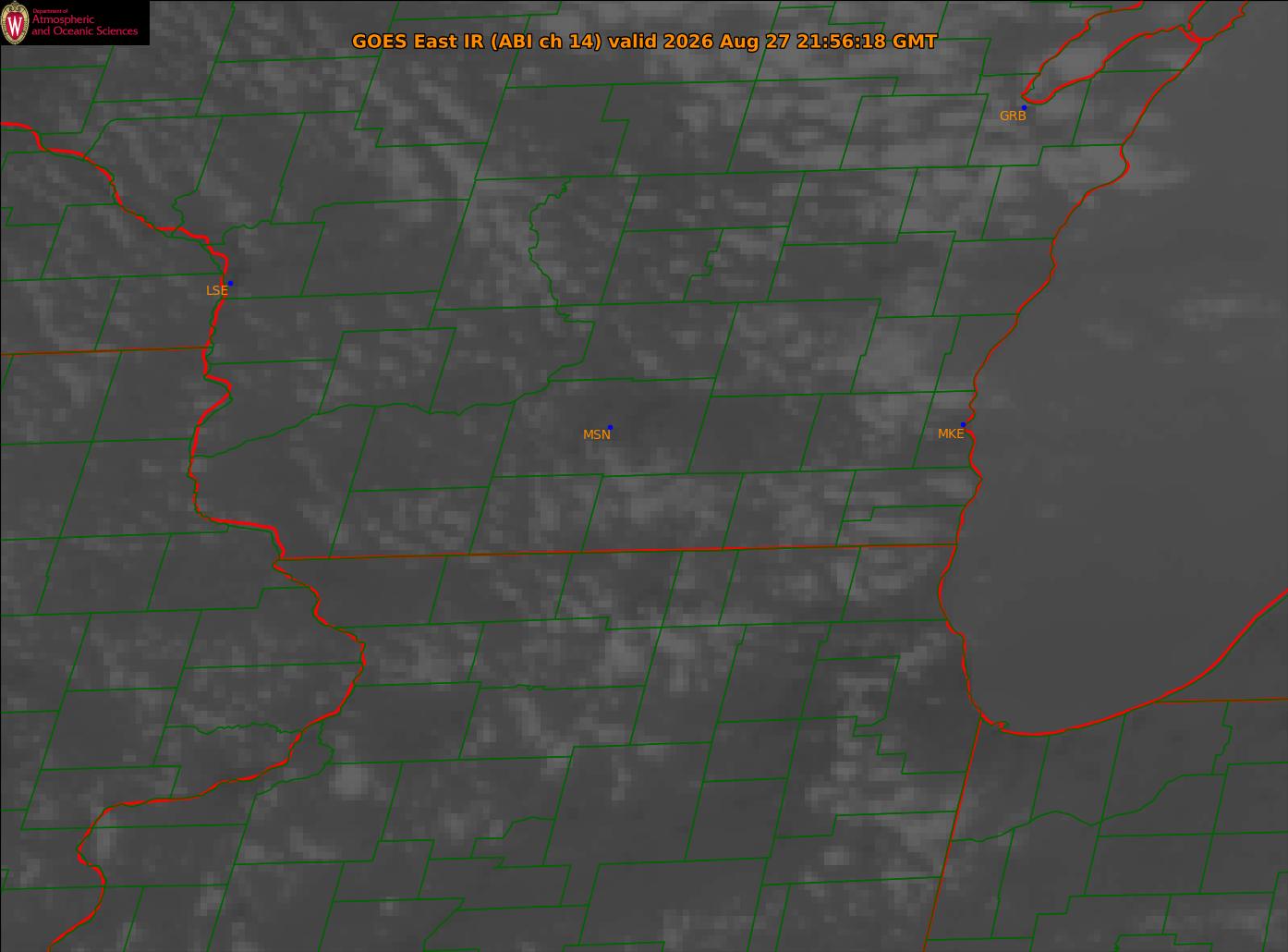1288x952 pixels.
Task: Click the blue dot marking MSN station
Action: [610, 427]
